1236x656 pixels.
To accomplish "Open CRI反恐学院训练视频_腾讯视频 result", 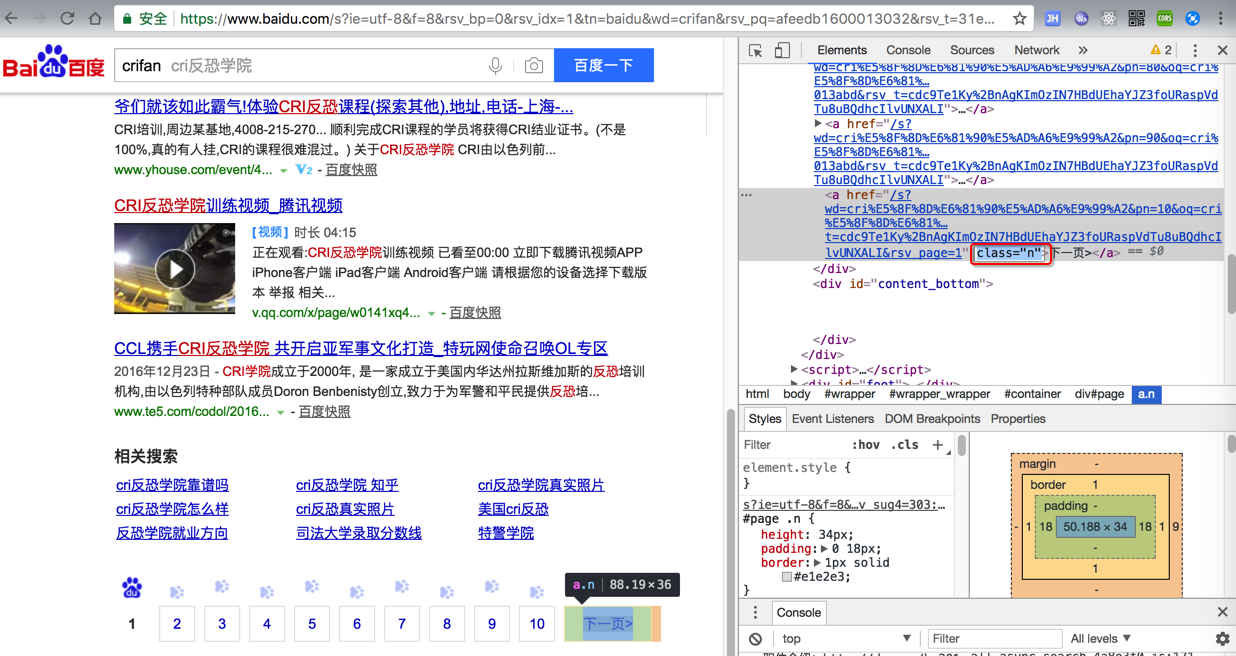I will [x=228, y=205].
